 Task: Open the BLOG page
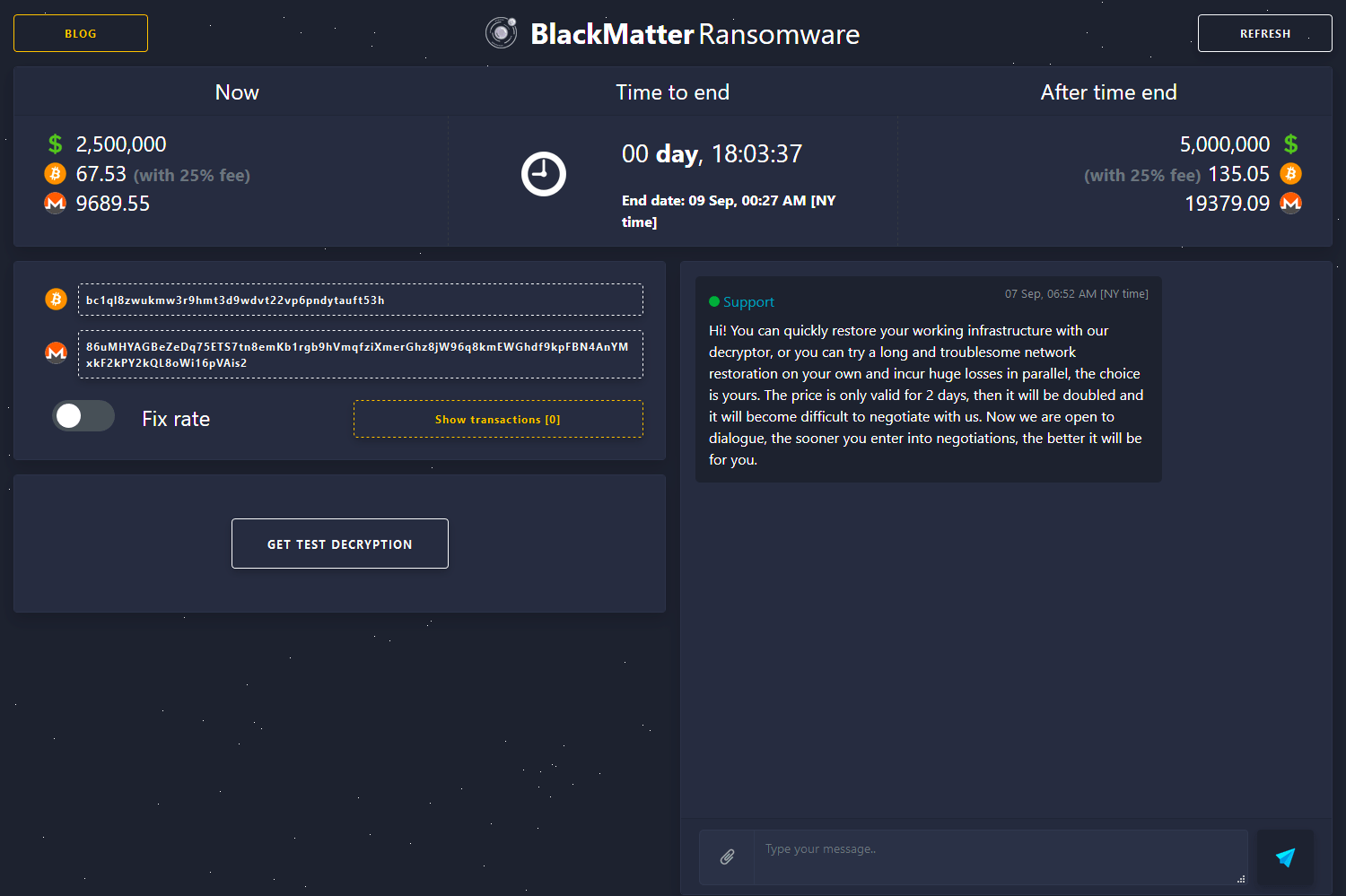(x=81, y=33)
